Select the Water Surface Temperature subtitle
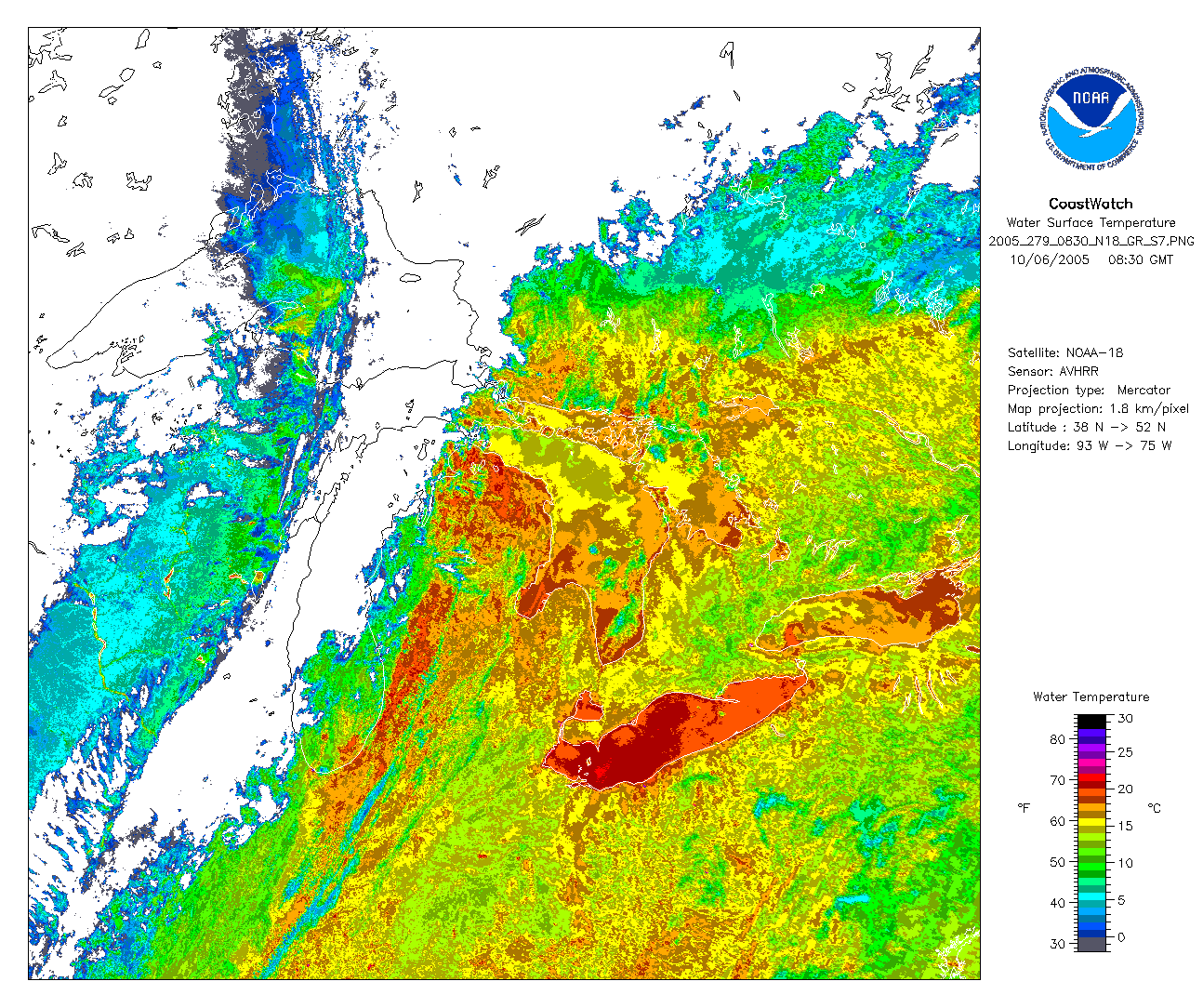Image resolution: width=1203 pixels, height=1008 pixels. pyautogui.click(x=1091, y=222)
